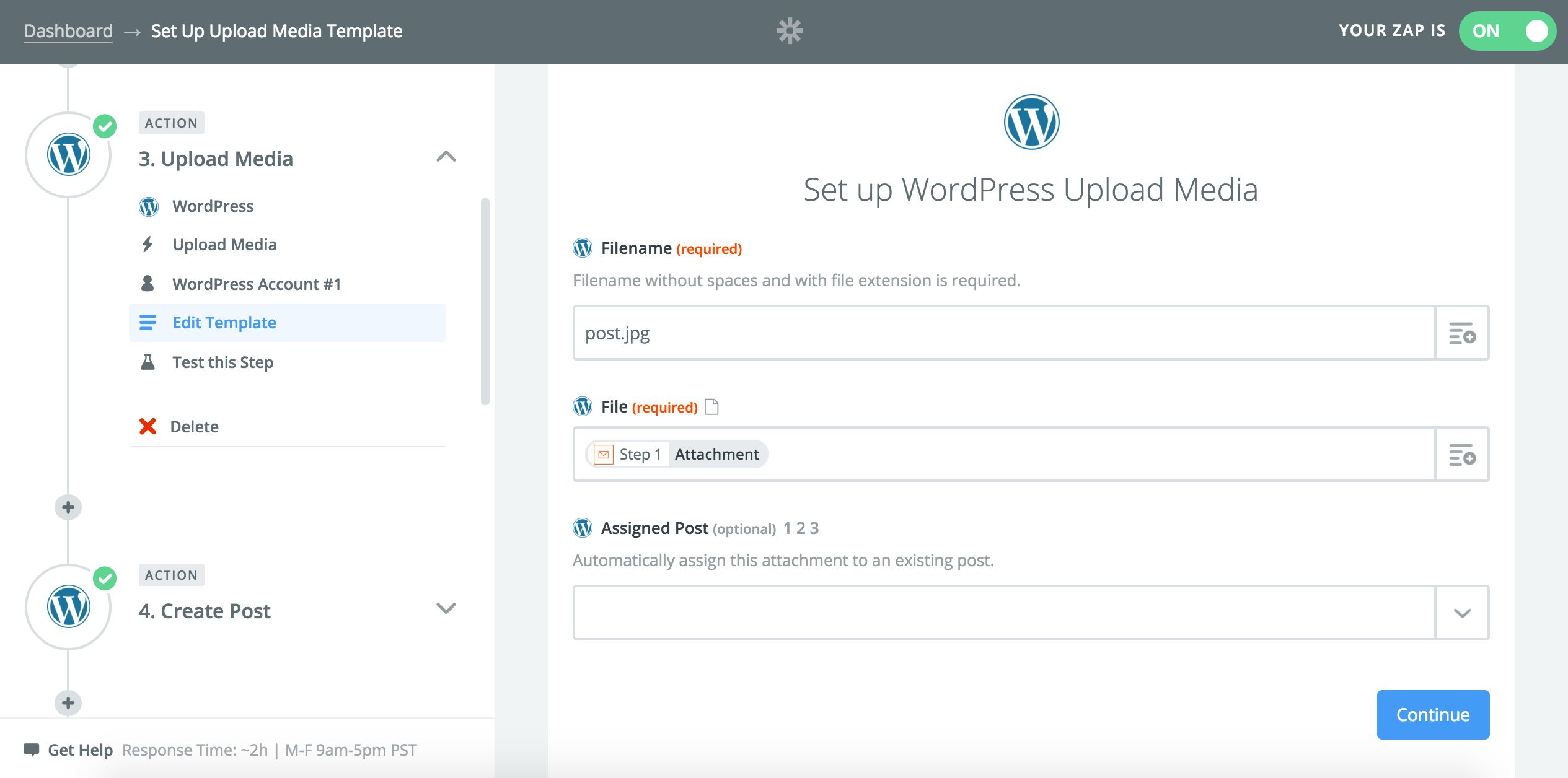Viewport: 1568px width, 778px height.
Task: Add a step after Upload Media with plus
Action: click(68, 507)
